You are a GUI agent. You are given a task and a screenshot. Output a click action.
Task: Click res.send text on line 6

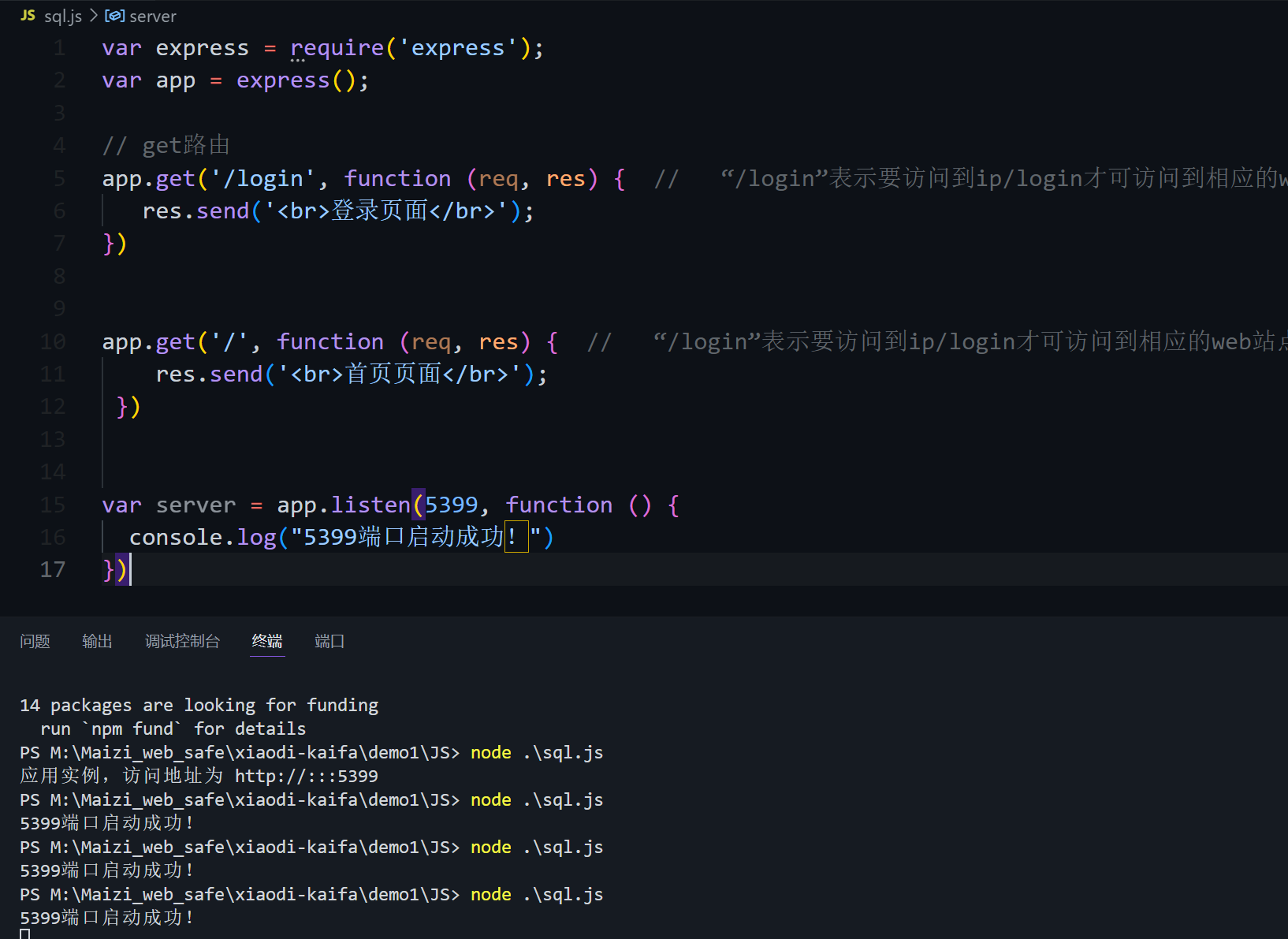(193, 211)
